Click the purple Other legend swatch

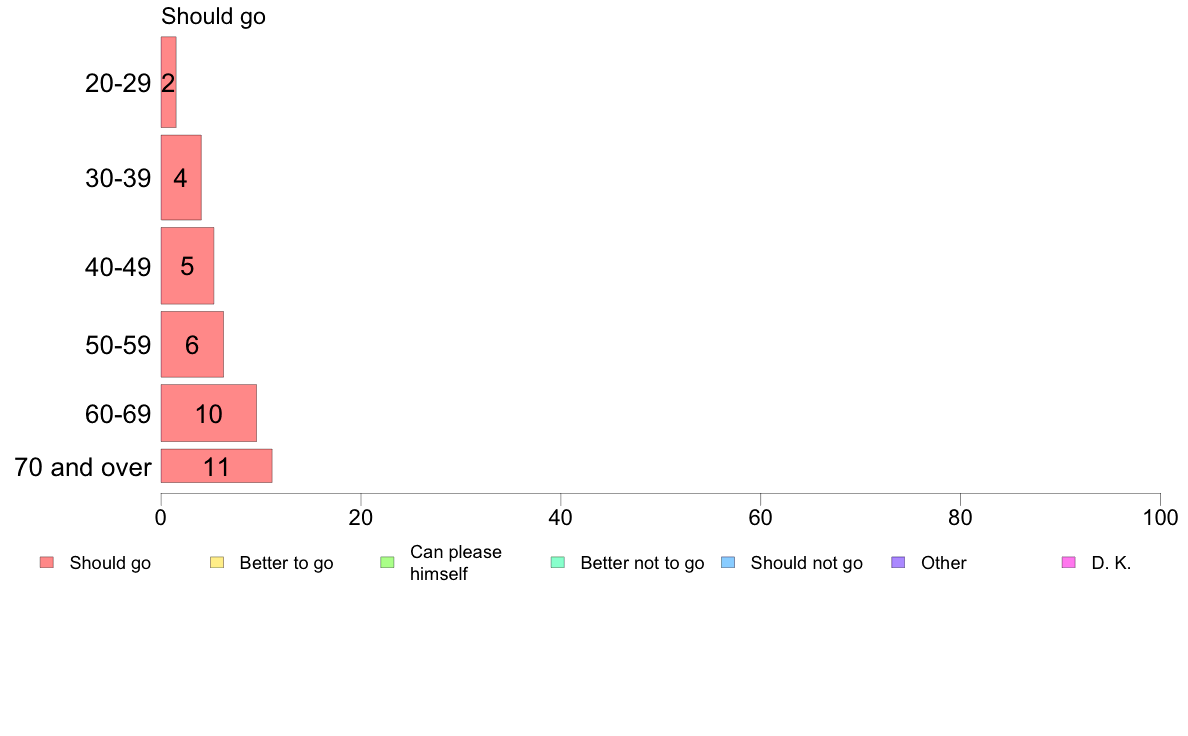tap(899, 562)
